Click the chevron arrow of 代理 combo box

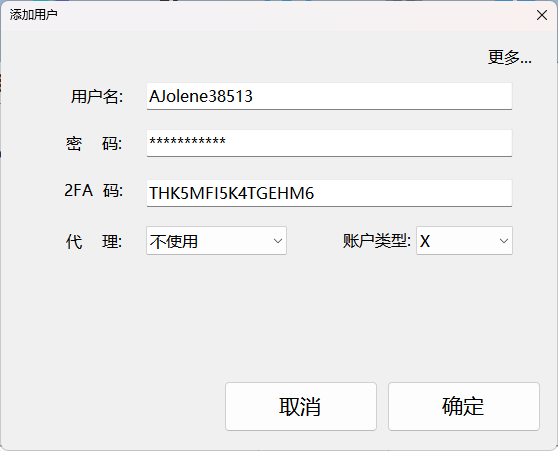(278, 241)
